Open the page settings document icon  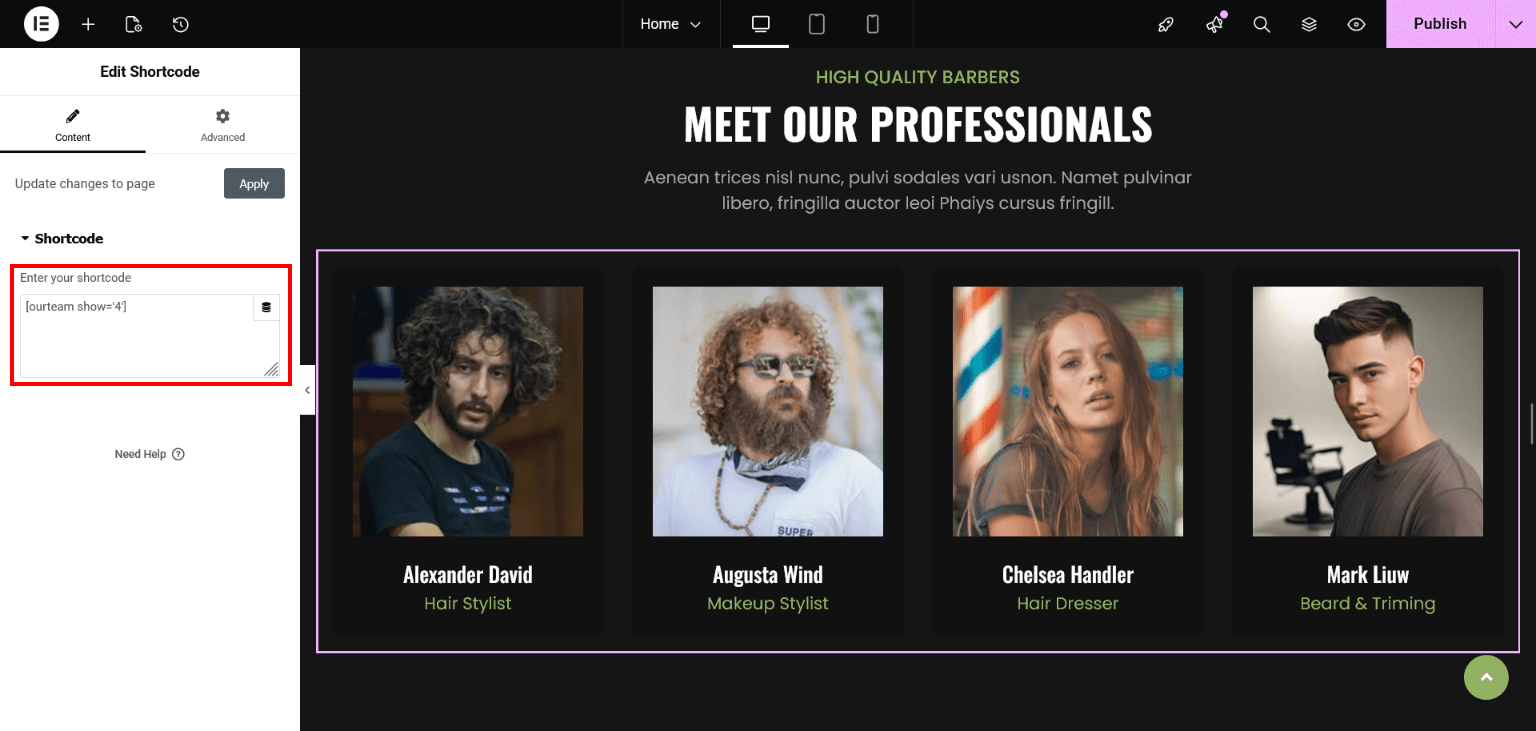click(x=134, y=24)
